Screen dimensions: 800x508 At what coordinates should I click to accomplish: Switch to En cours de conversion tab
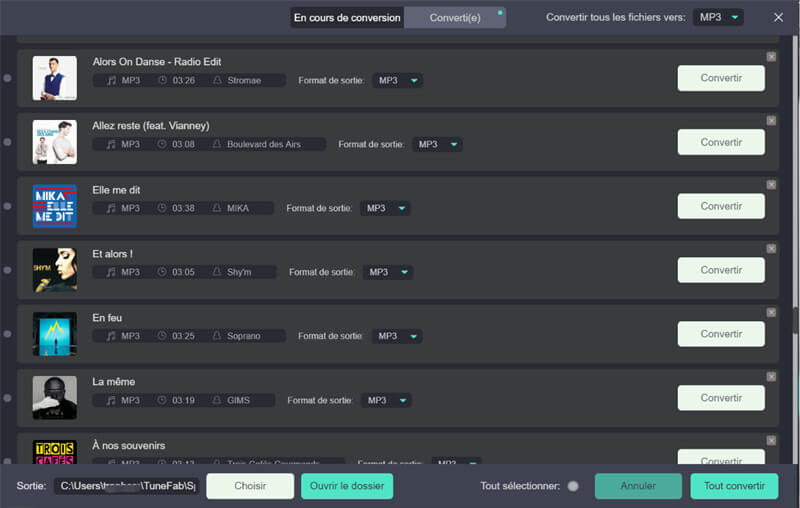coord(347,18)
